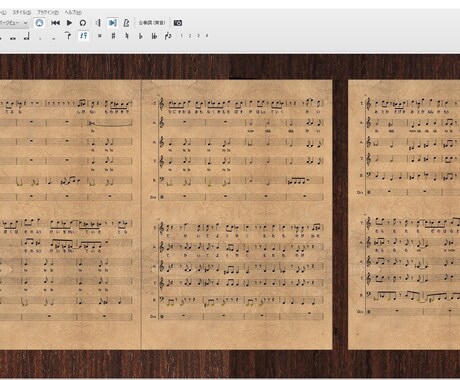The height and width of the screenshot is (380, 460).
Task: Open the Help menu (ヘルプ)
Action: tap(73, 12)
